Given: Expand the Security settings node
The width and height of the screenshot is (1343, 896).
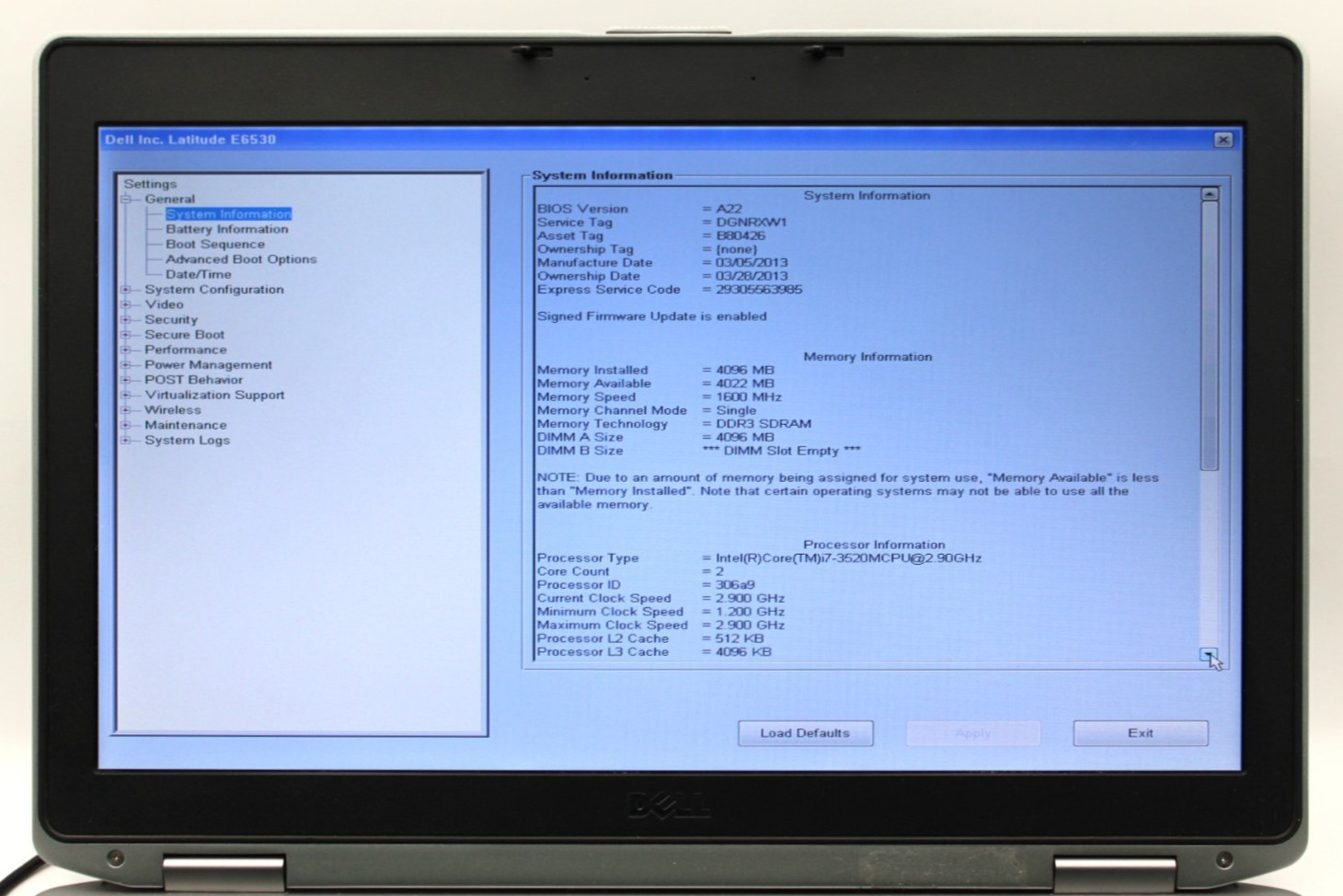Looking at the screenshot, I should click(x=126, y=320).
